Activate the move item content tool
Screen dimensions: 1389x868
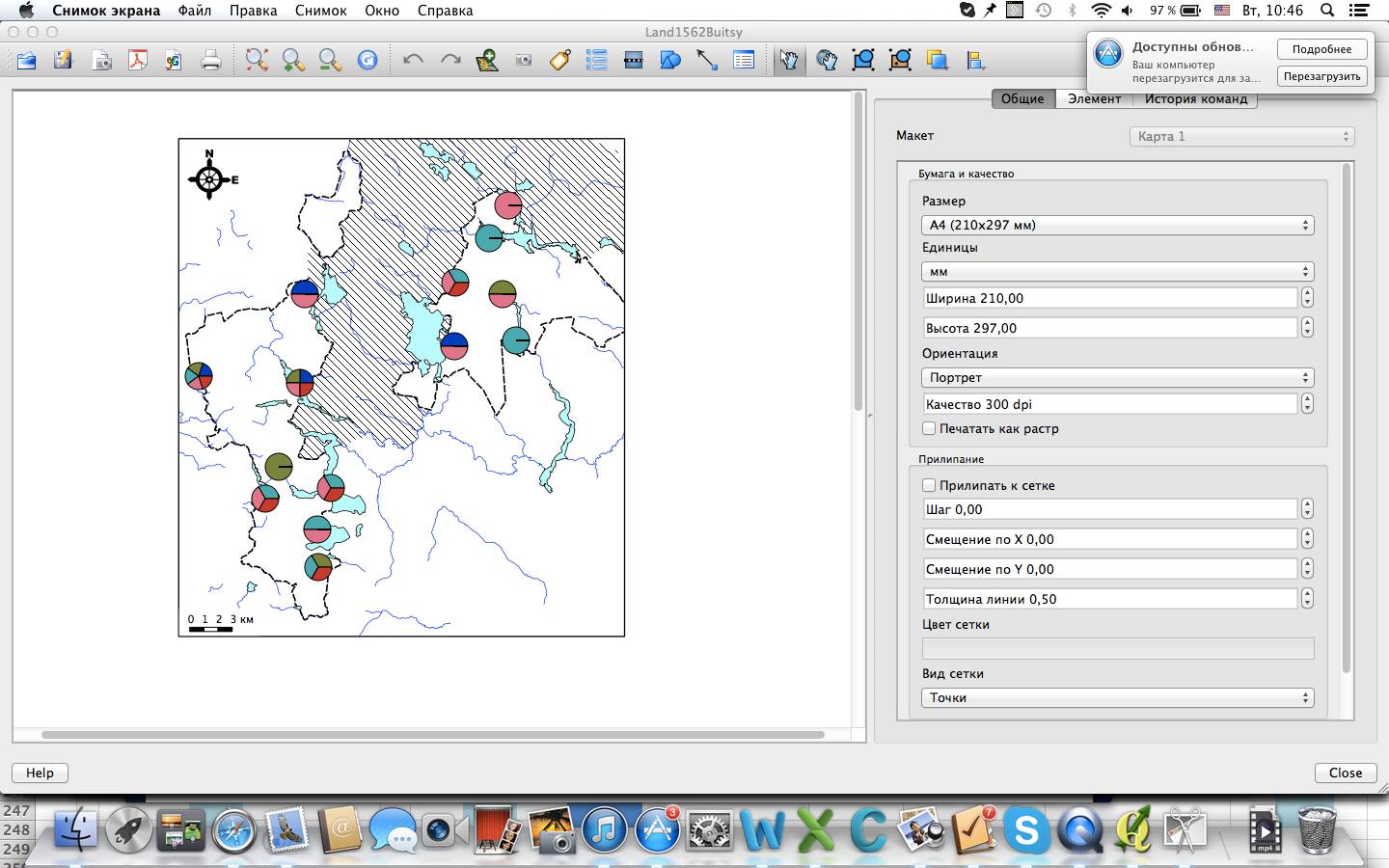click(x=827, y=61)
